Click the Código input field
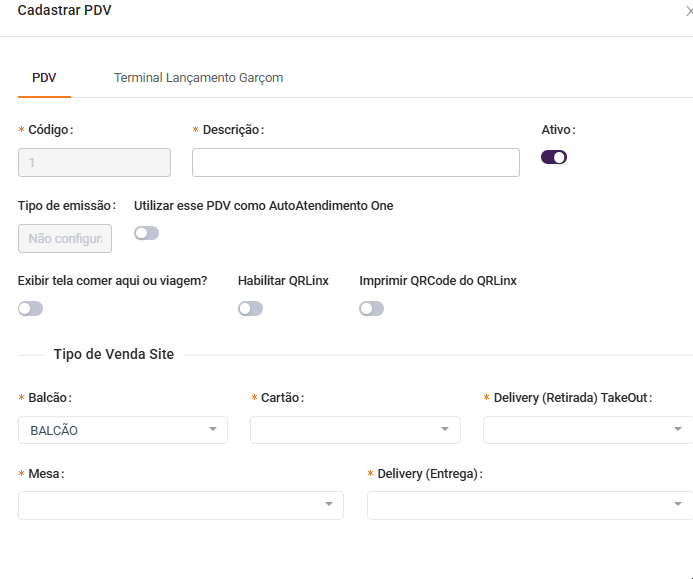 [x=94, y=162]
